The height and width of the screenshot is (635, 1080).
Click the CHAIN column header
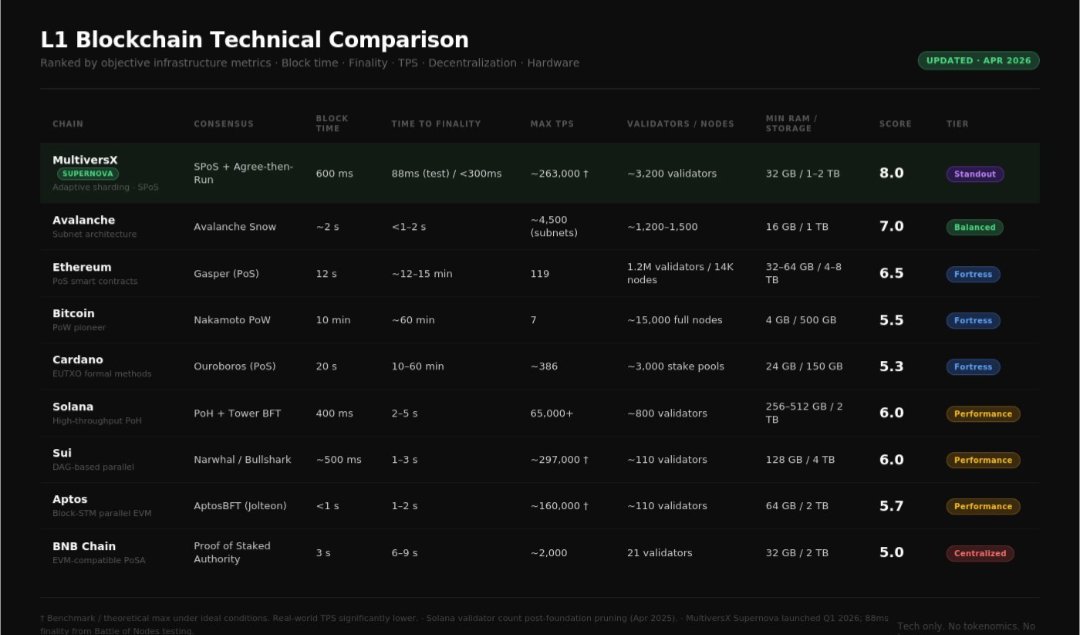tap(68, 124)
